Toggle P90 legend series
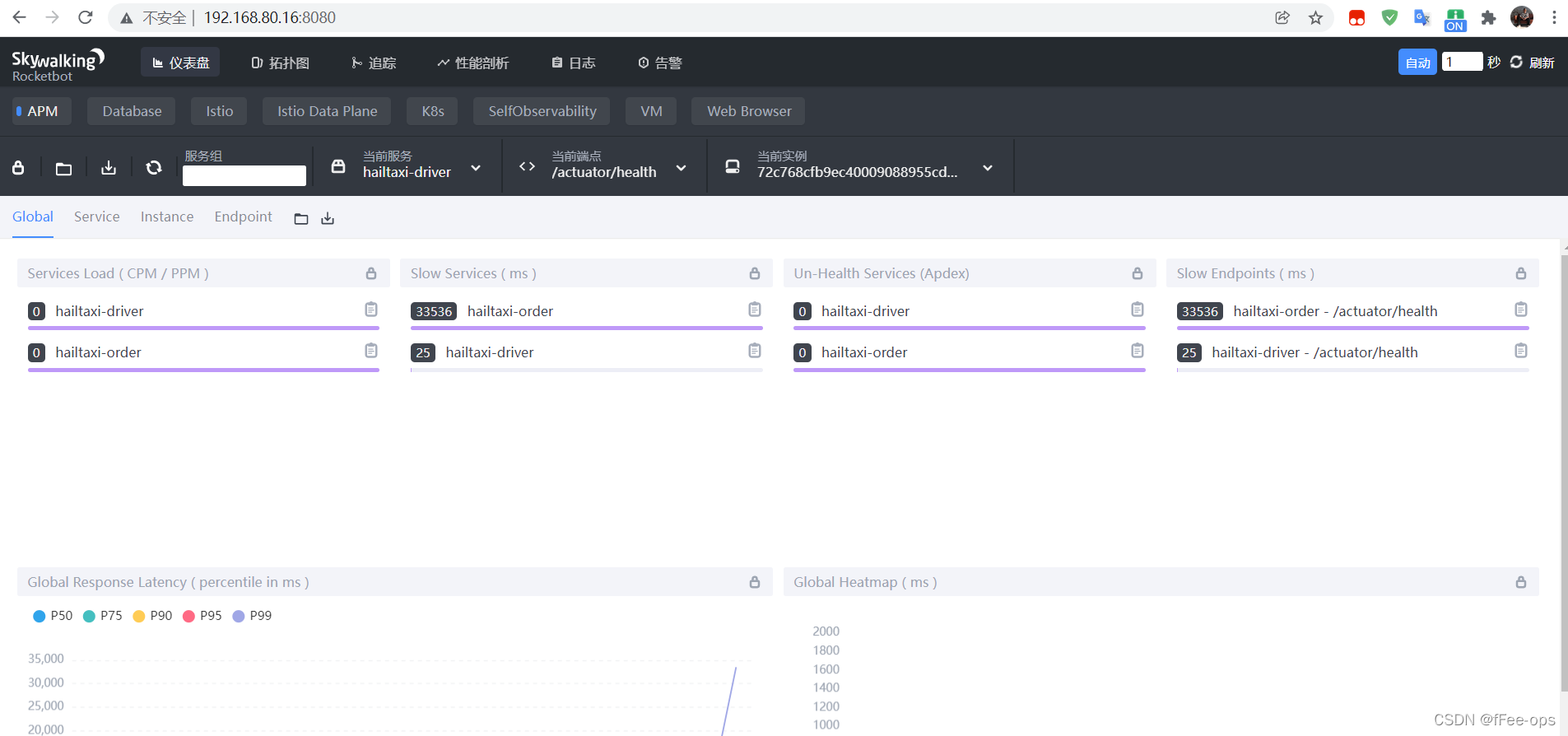 [152, 616]
